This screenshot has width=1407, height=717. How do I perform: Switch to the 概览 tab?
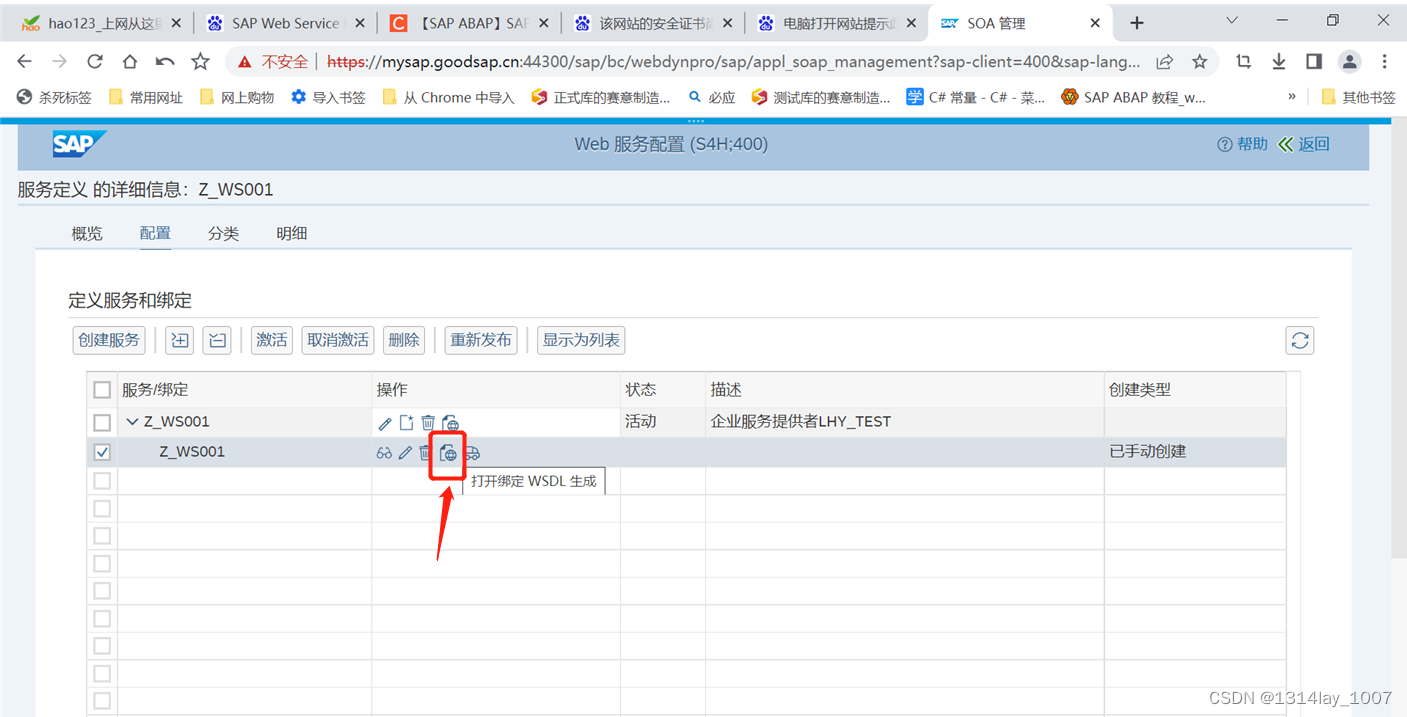(x=87, y=234)
